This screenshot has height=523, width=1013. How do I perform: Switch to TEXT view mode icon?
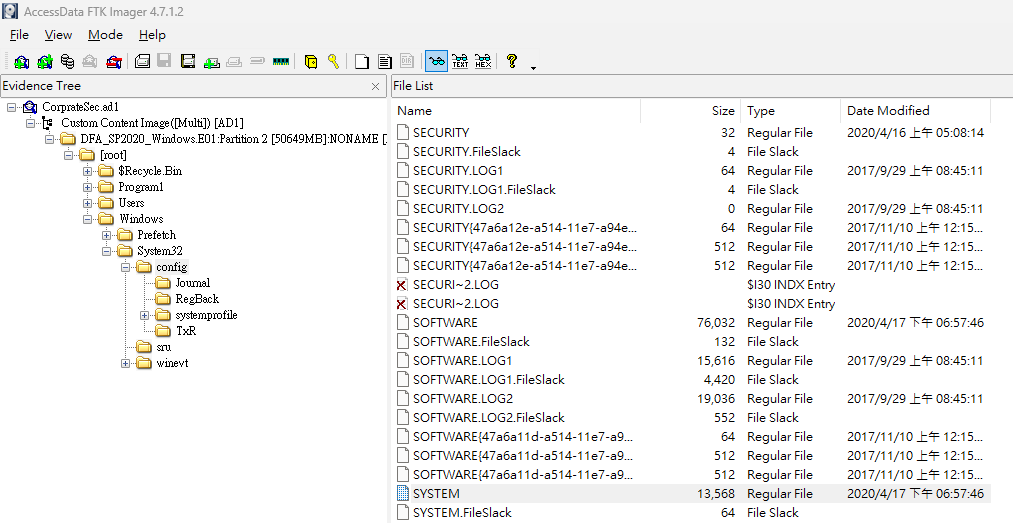click(460, 61)
